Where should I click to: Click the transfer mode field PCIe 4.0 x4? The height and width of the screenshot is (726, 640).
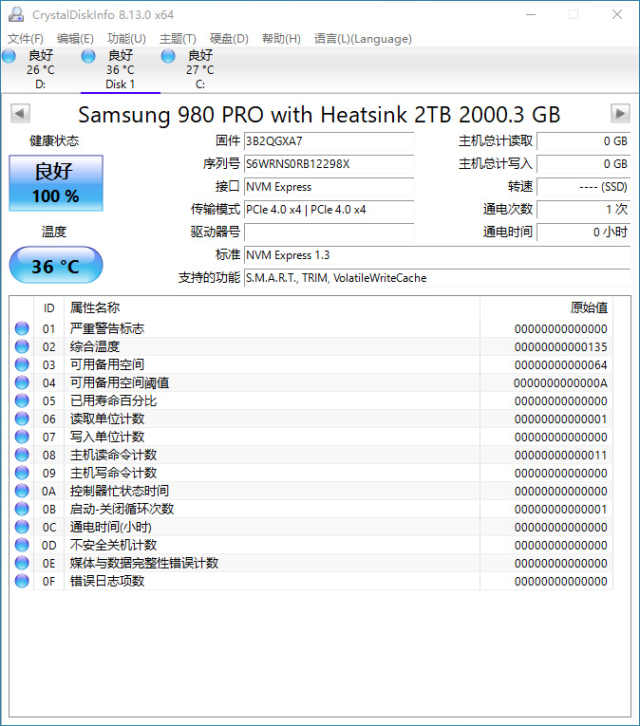(329, 209)
